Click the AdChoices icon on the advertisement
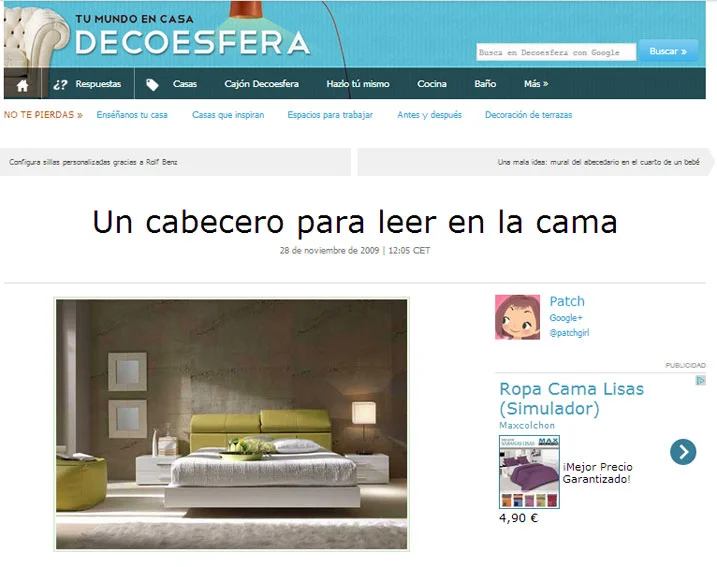 click(x=701, y=381)
